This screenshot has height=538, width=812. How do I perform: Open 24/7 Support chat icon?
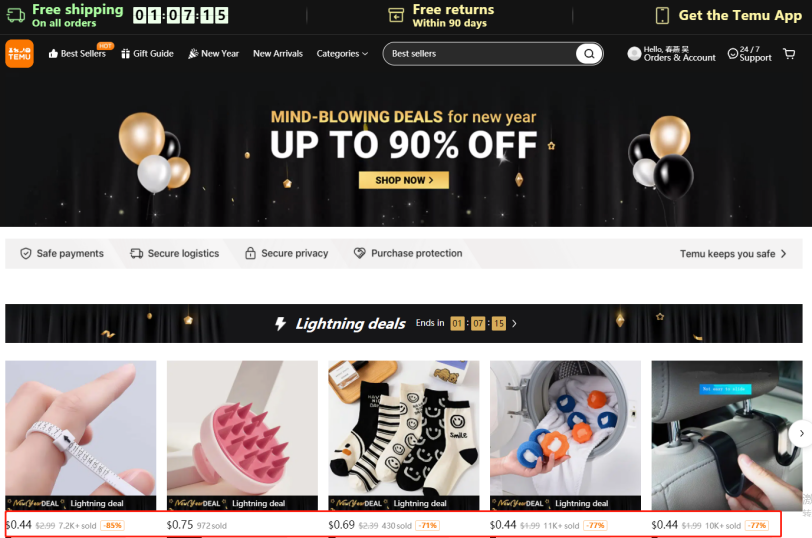pos(732,53)
